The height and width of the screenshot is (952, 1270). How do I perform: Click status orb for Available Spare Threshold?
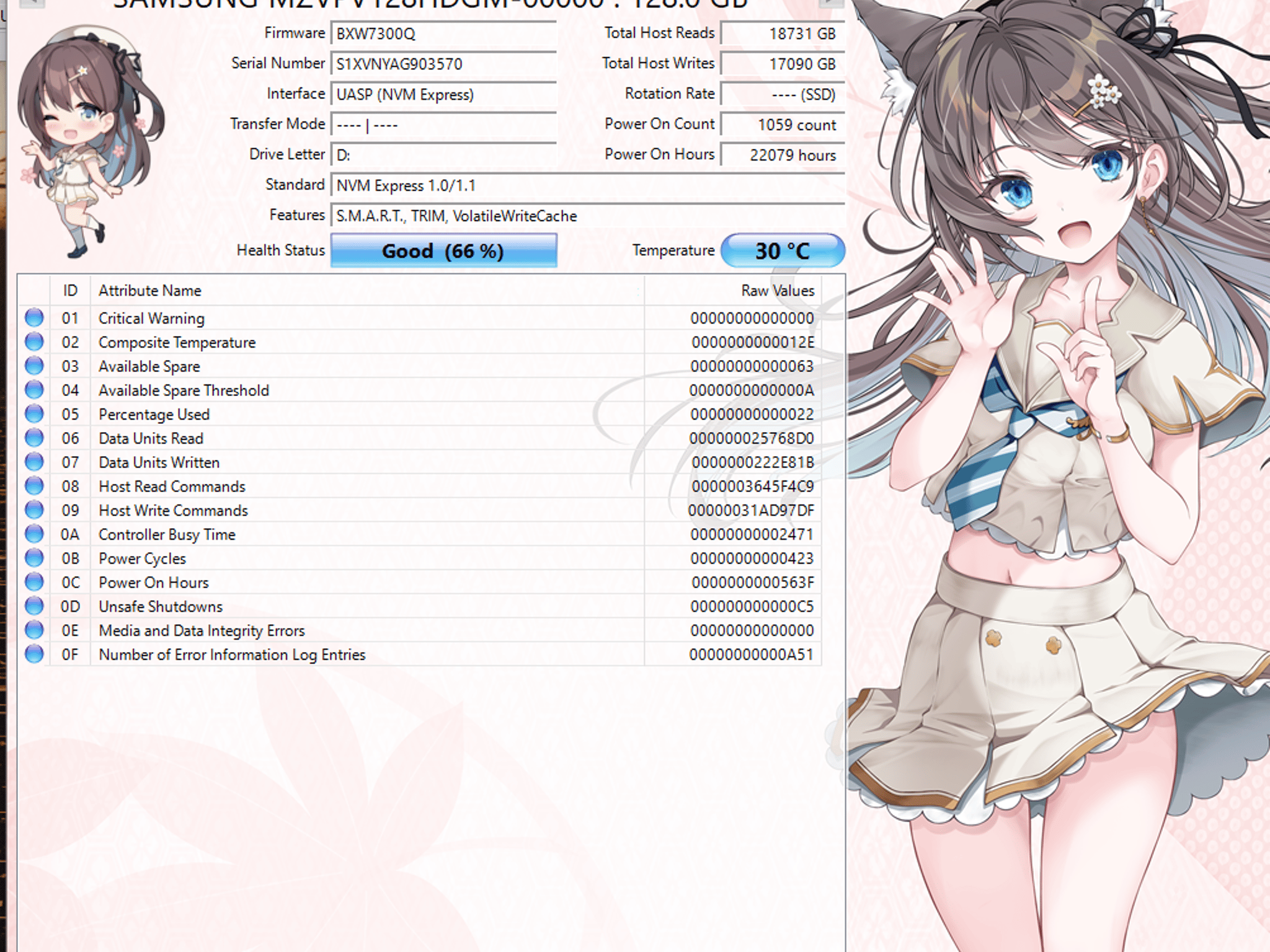[34, 390]
